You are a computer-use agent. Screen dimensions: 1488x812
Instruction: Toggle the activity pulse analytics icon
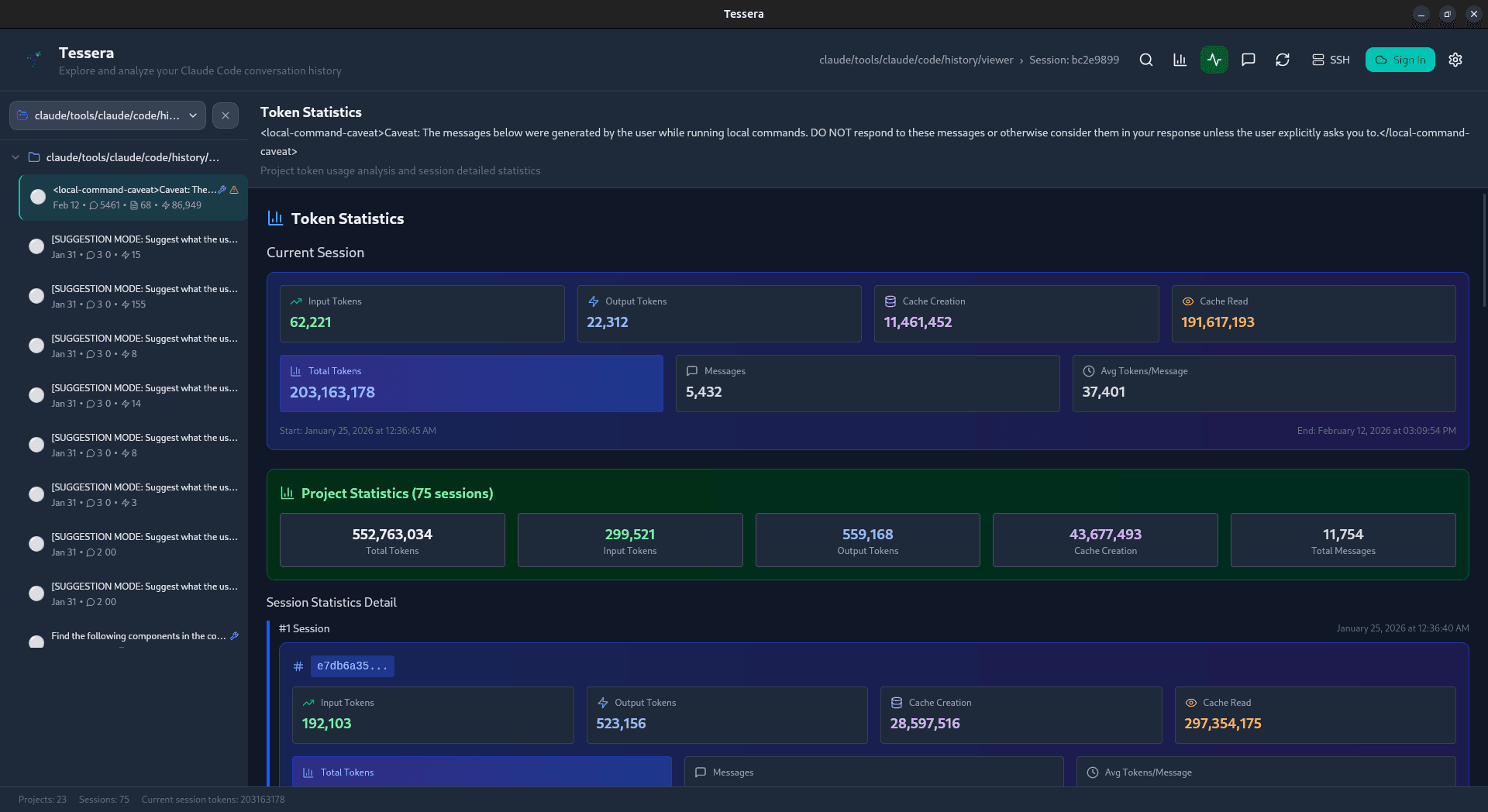click(1214, 60)
